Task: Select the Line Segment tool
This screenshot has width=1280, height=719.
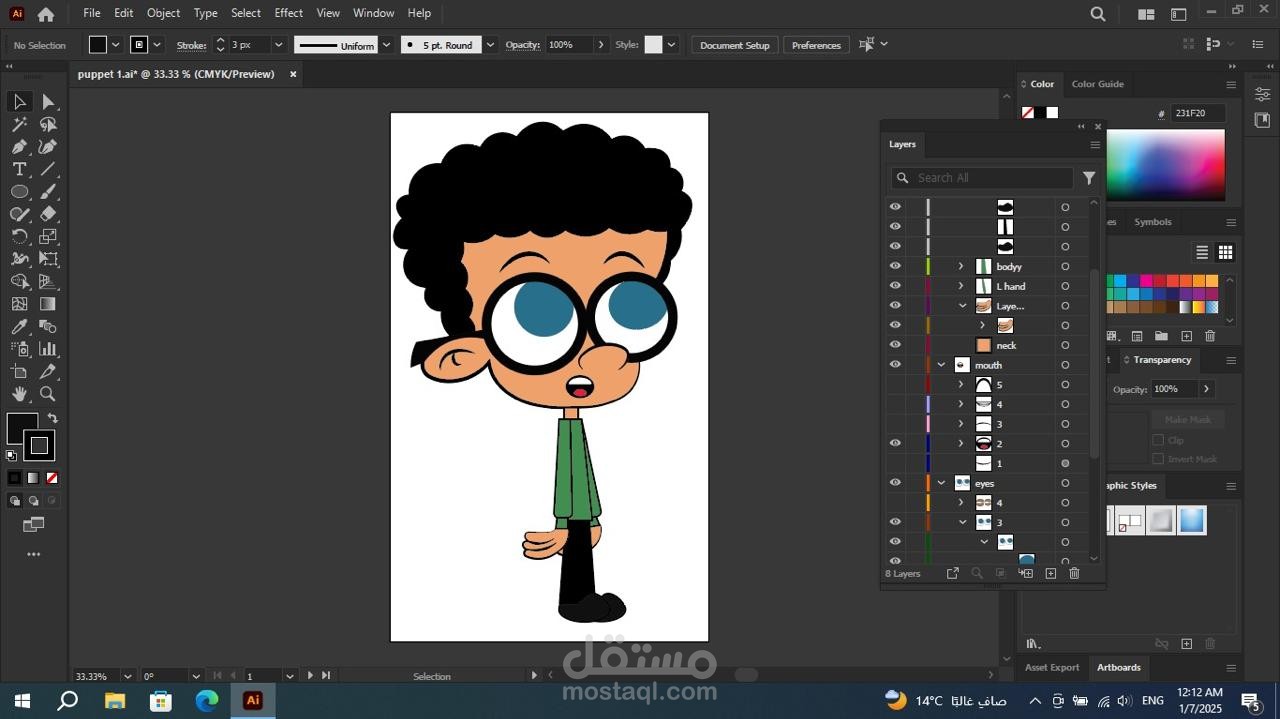Action: (48, 169)
